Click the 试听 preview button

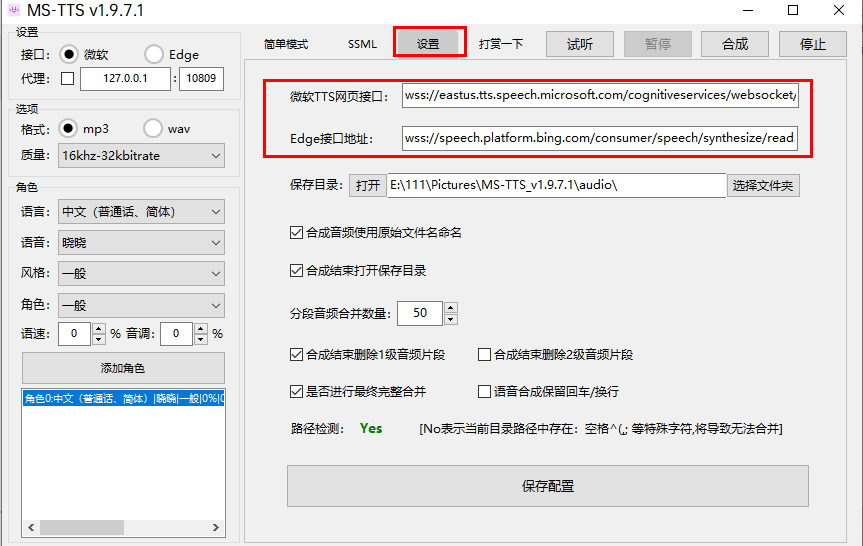(x=580, y=44)
